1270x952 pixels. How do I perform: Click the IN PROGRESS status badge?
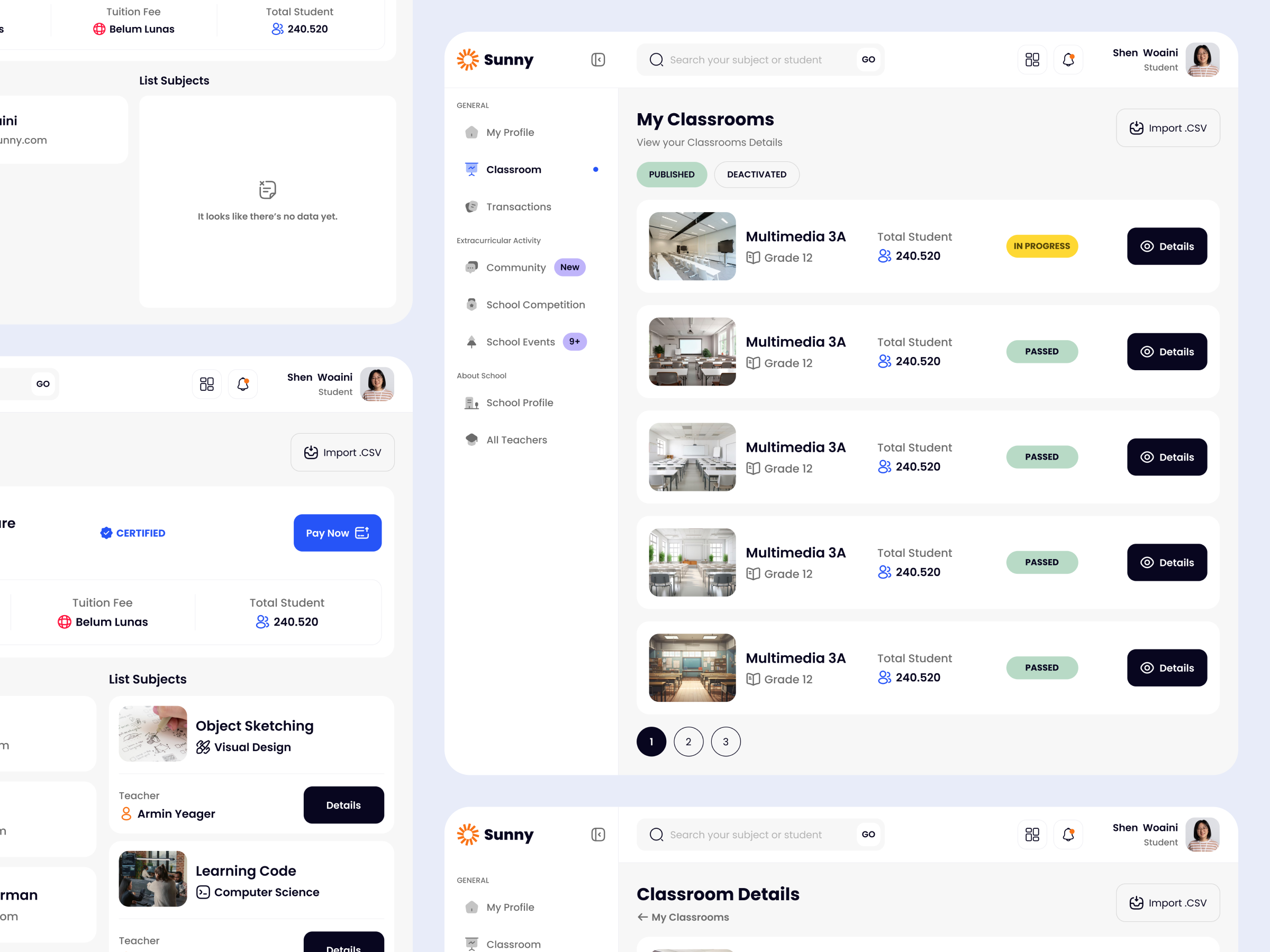coord(1041,246)
